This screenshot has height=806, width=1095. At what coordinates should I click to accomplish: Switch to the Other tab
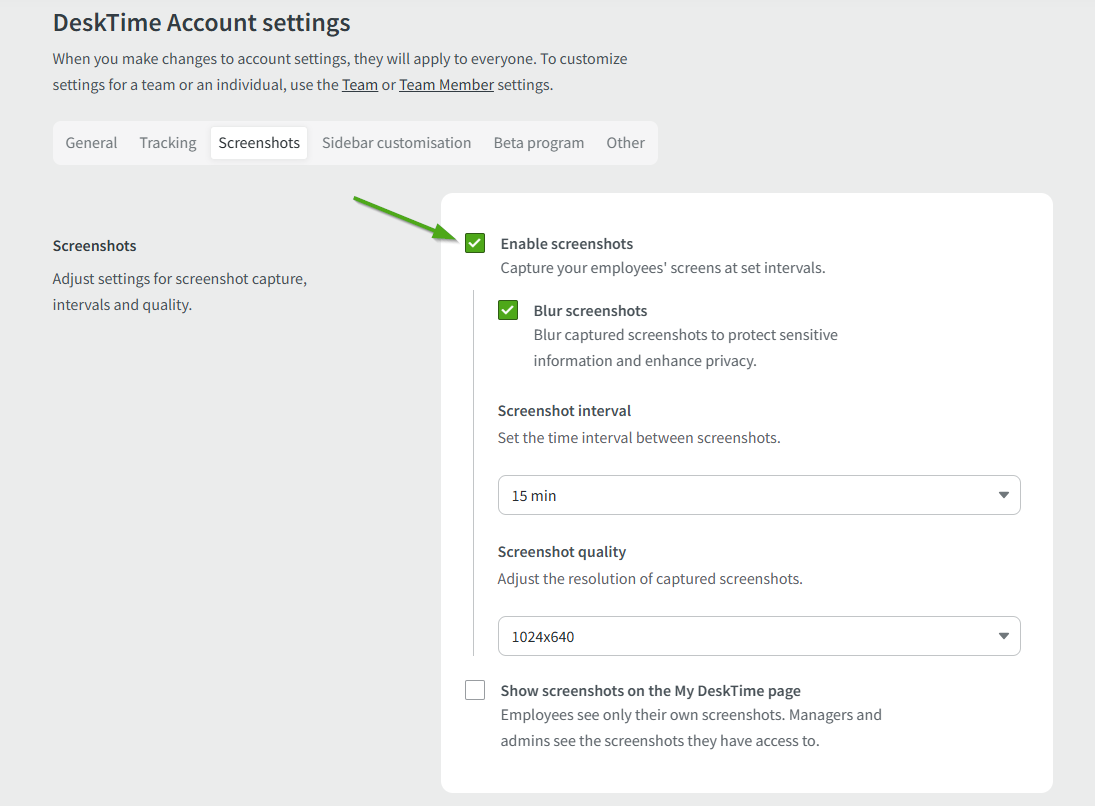pyautogui.click(x=625, y=143)
